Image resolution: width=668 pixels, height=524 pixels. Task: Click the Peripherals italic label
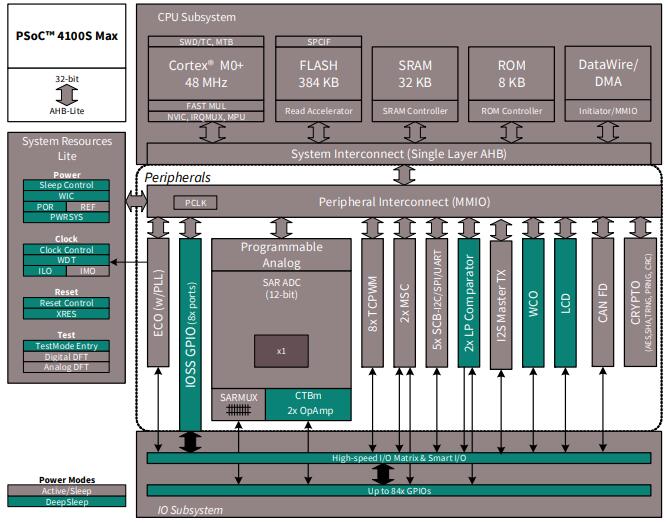[177, 178]
